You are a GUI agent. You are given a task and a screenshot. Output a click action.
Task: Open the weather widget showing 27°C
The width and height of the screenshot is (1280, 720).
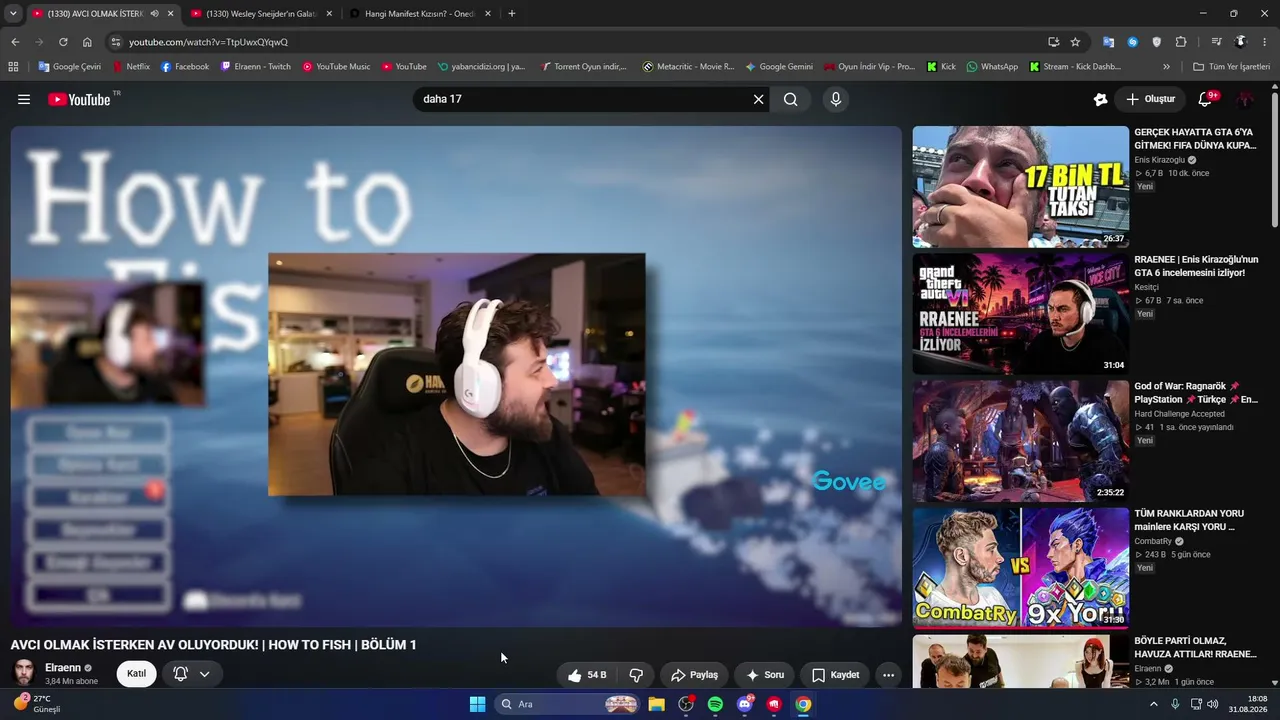click(38, 704)
